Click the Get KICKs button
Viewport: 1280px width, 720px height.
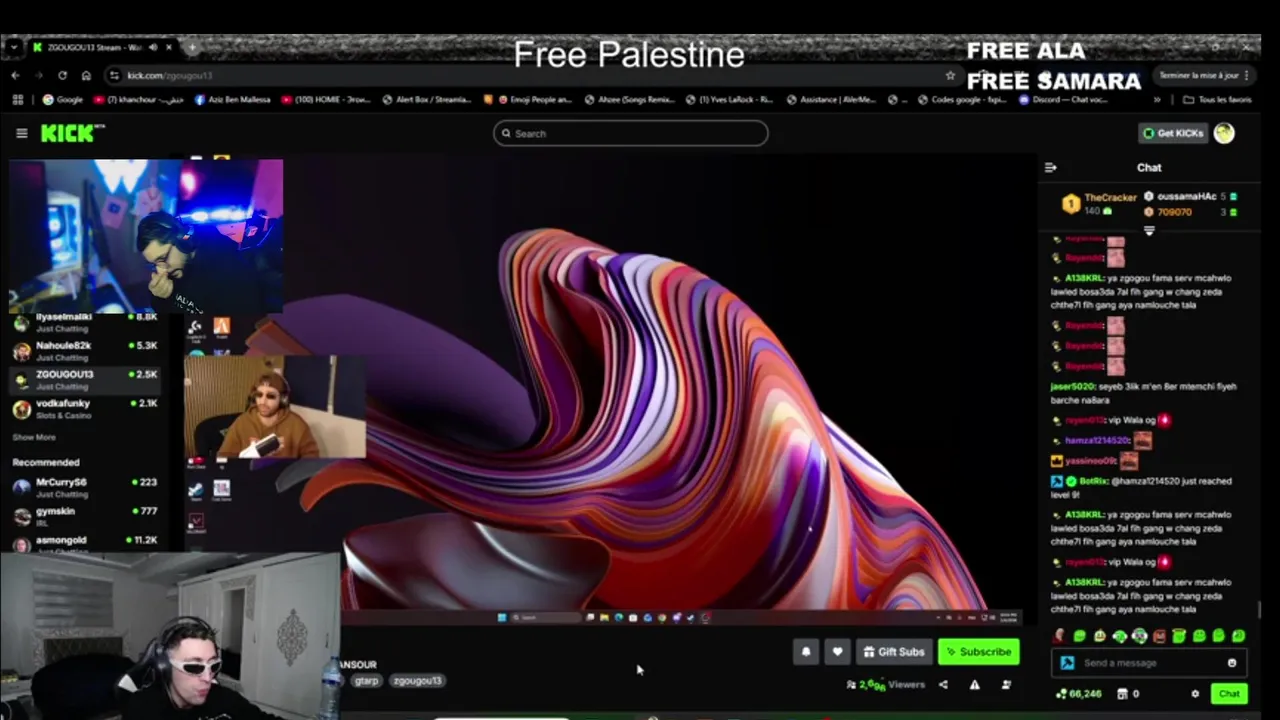click(1173, 133)
